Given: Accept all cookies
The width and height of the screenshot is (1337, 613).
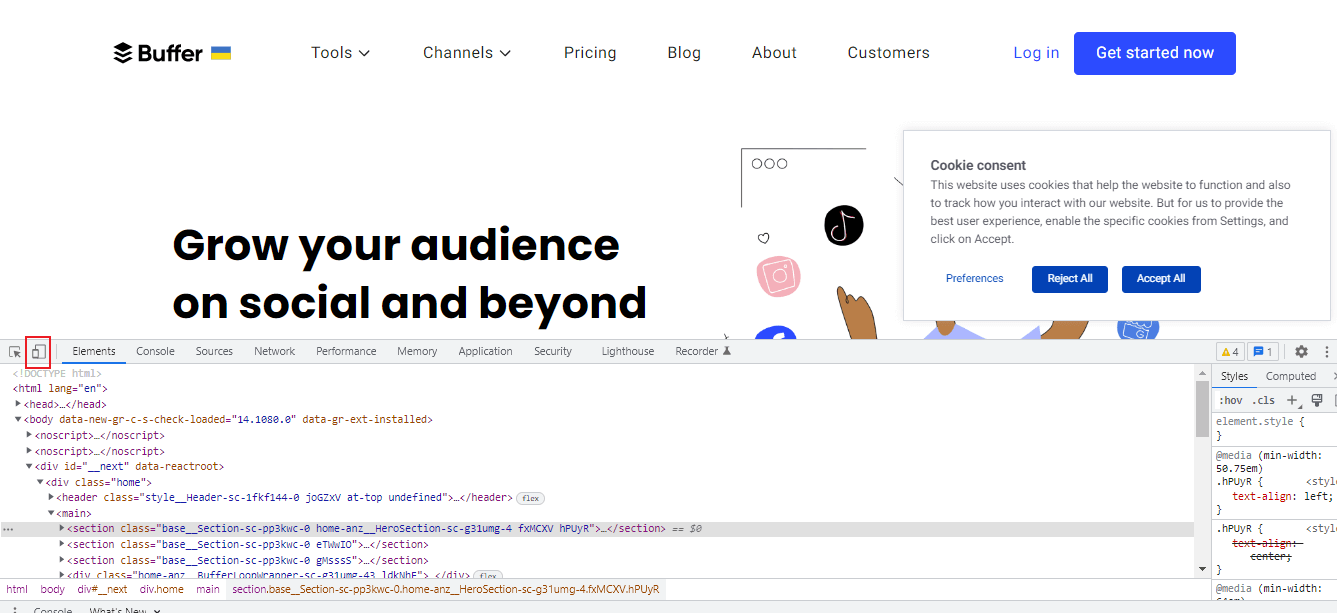Looking at the screenshot, I should 1161,279.
